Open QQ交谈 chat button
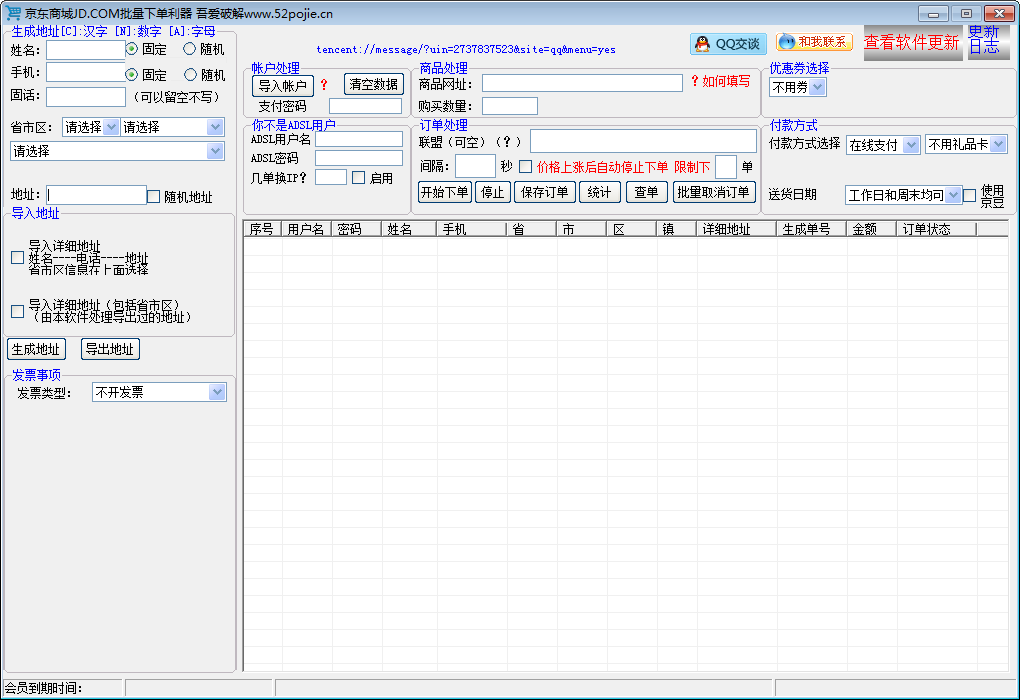The width and height of the screenshot is (1020, 700). (728, 44)
